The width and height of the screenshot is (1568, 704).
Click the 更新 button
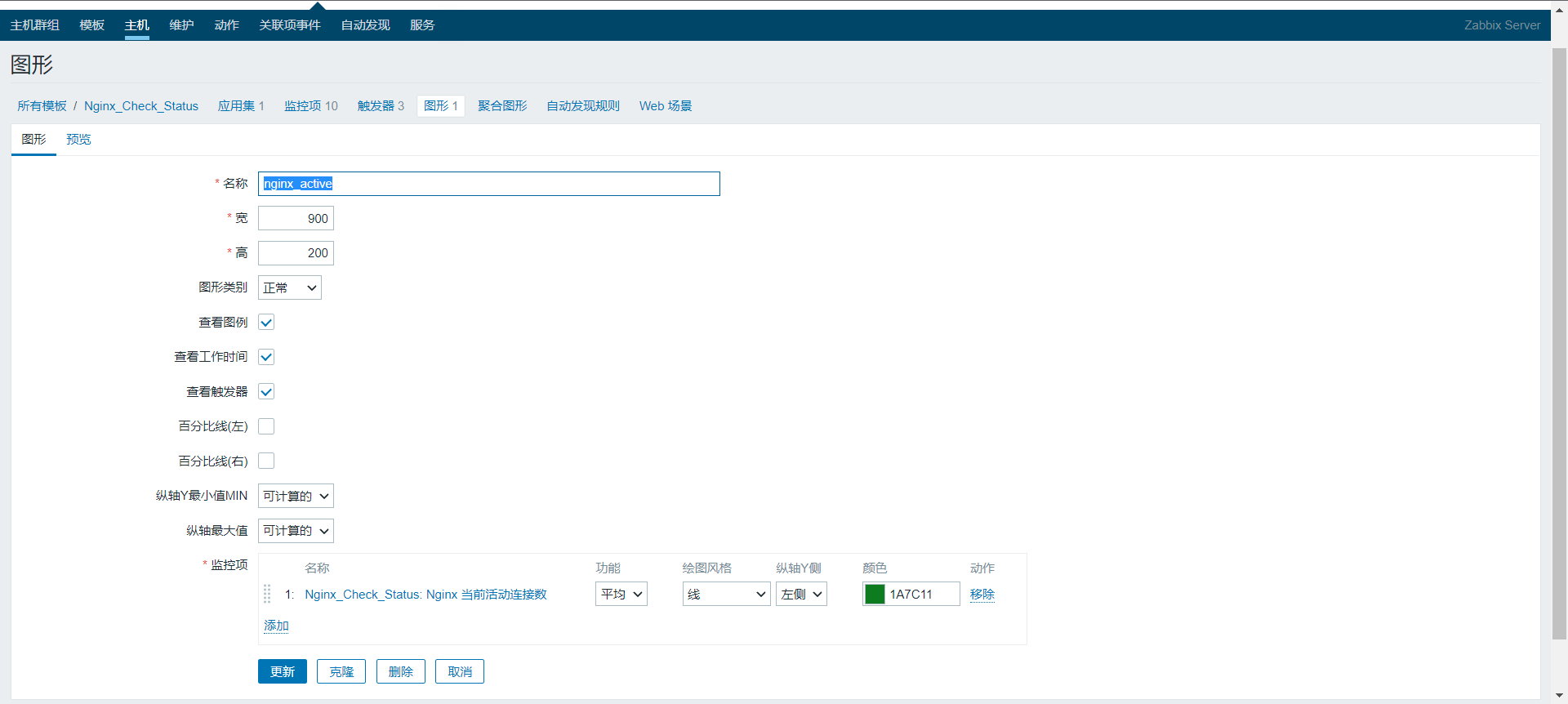(283, 671)
